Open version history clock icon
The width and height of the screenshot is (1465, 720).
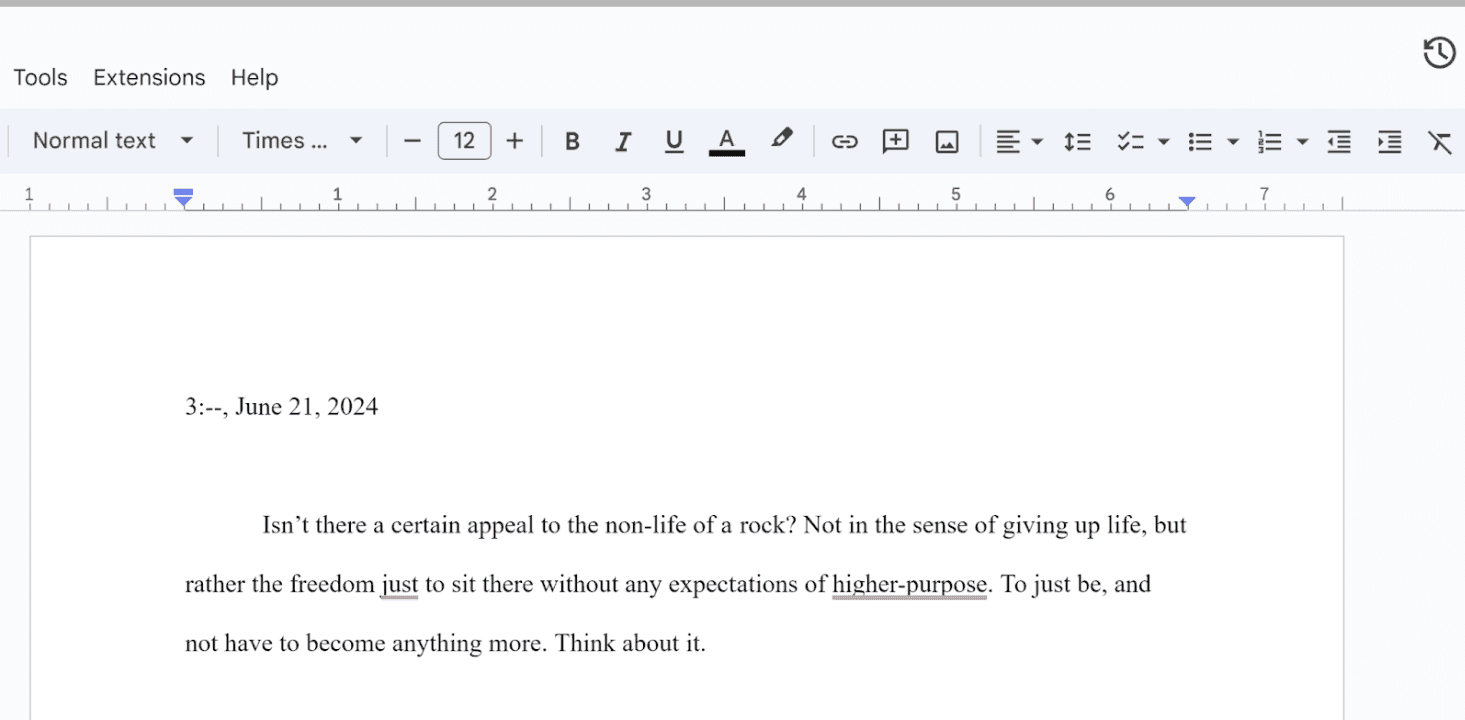pos(1438,53)
